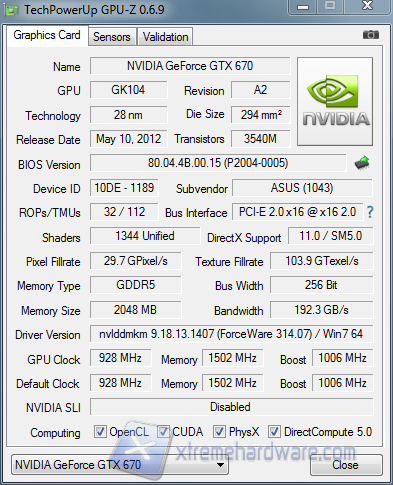Screen dimensions: 393x485
Task: Click the Close button at bottom
Action: pos(346,465)
